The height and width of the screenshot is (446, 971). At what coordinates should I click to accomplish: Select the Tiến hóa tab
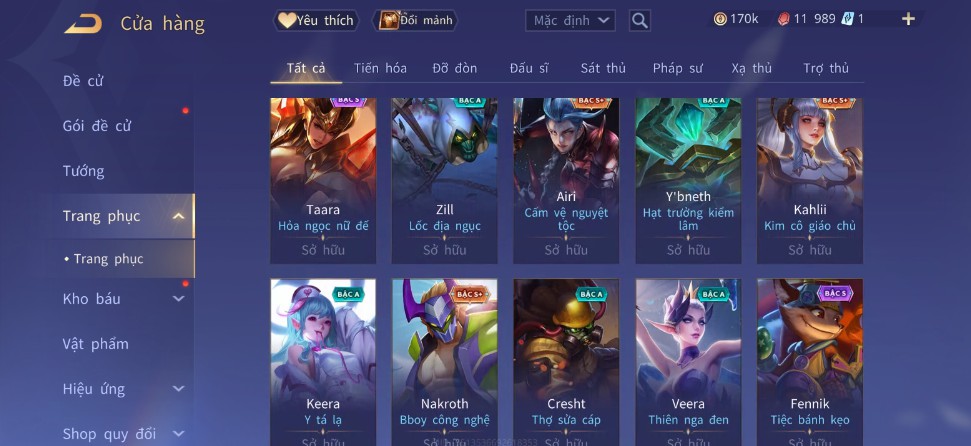(x=380, y=68)
